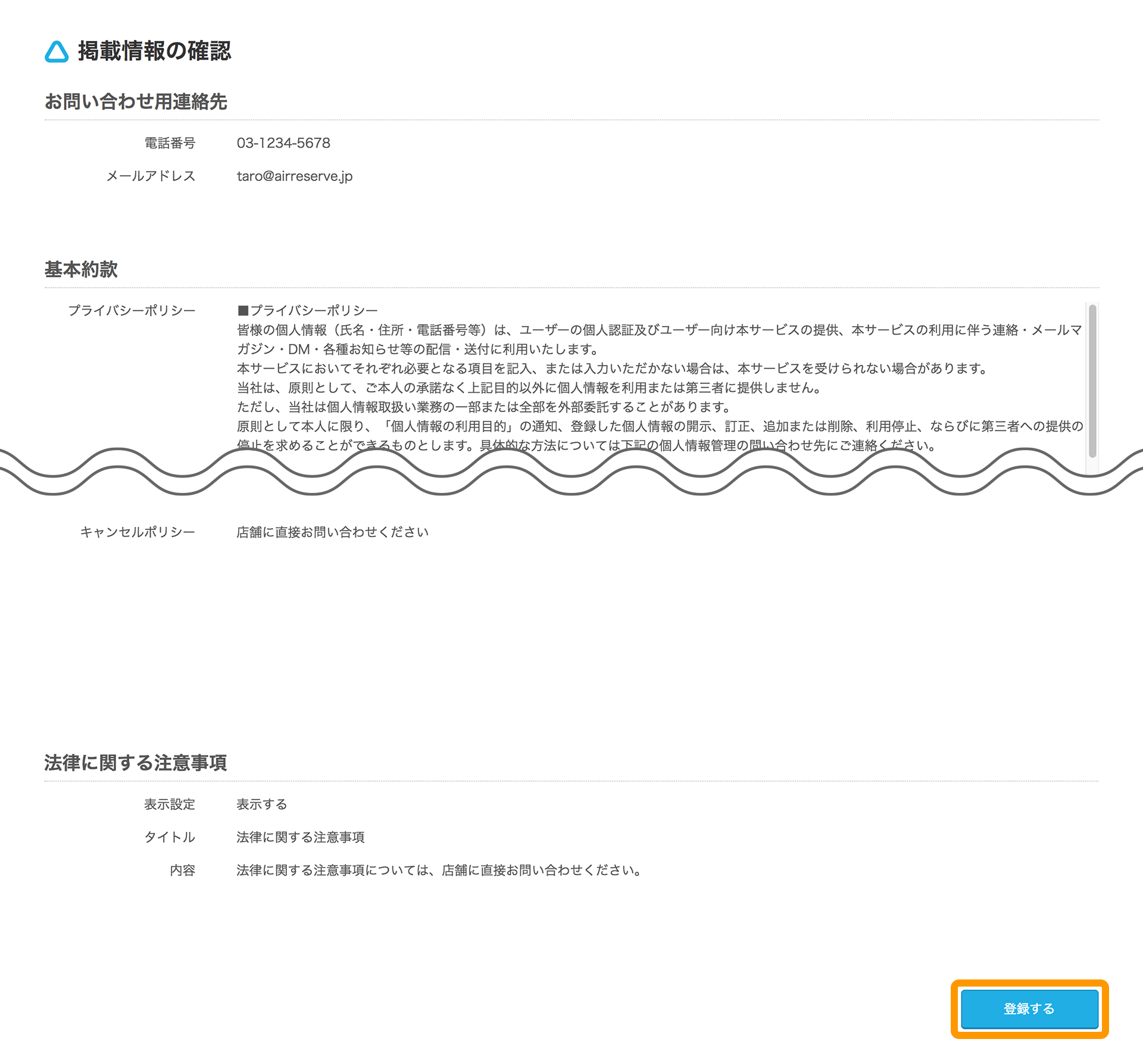Click the ■プライバシーポリシー heading in the policy text
This screenshot has width=1143, height=1064.
click(x=308, y=311)
